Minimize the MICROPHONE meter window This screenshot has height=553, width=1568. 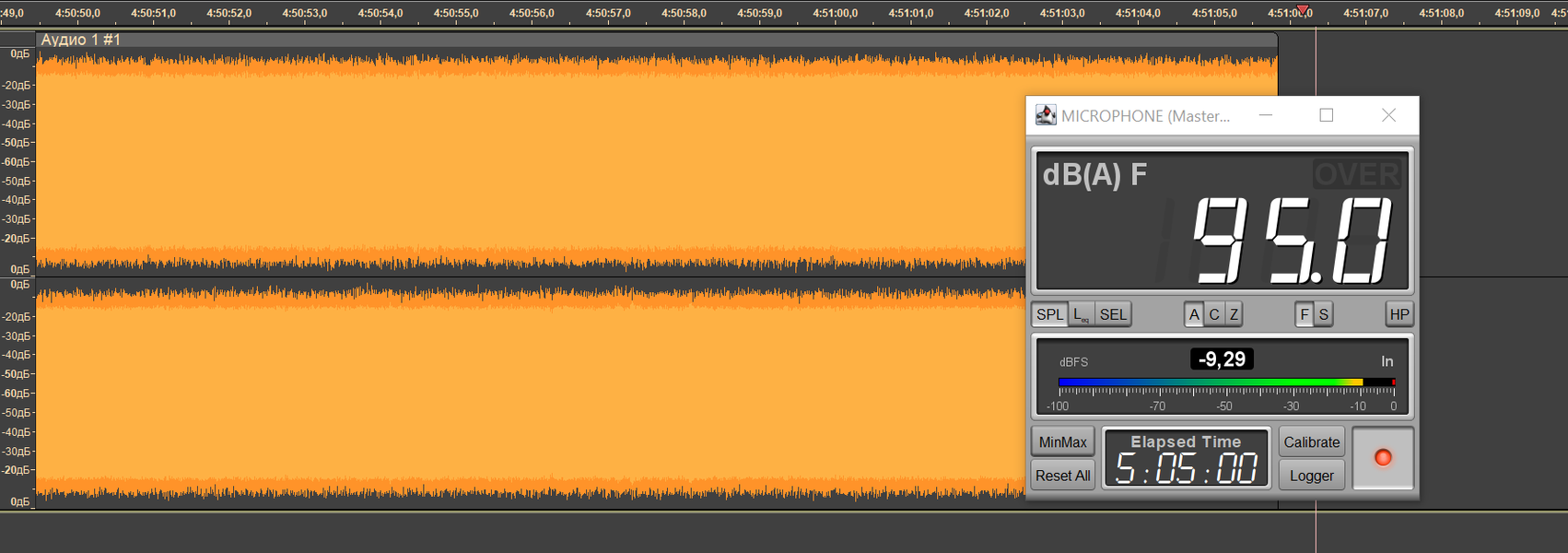click(1266, 115)
